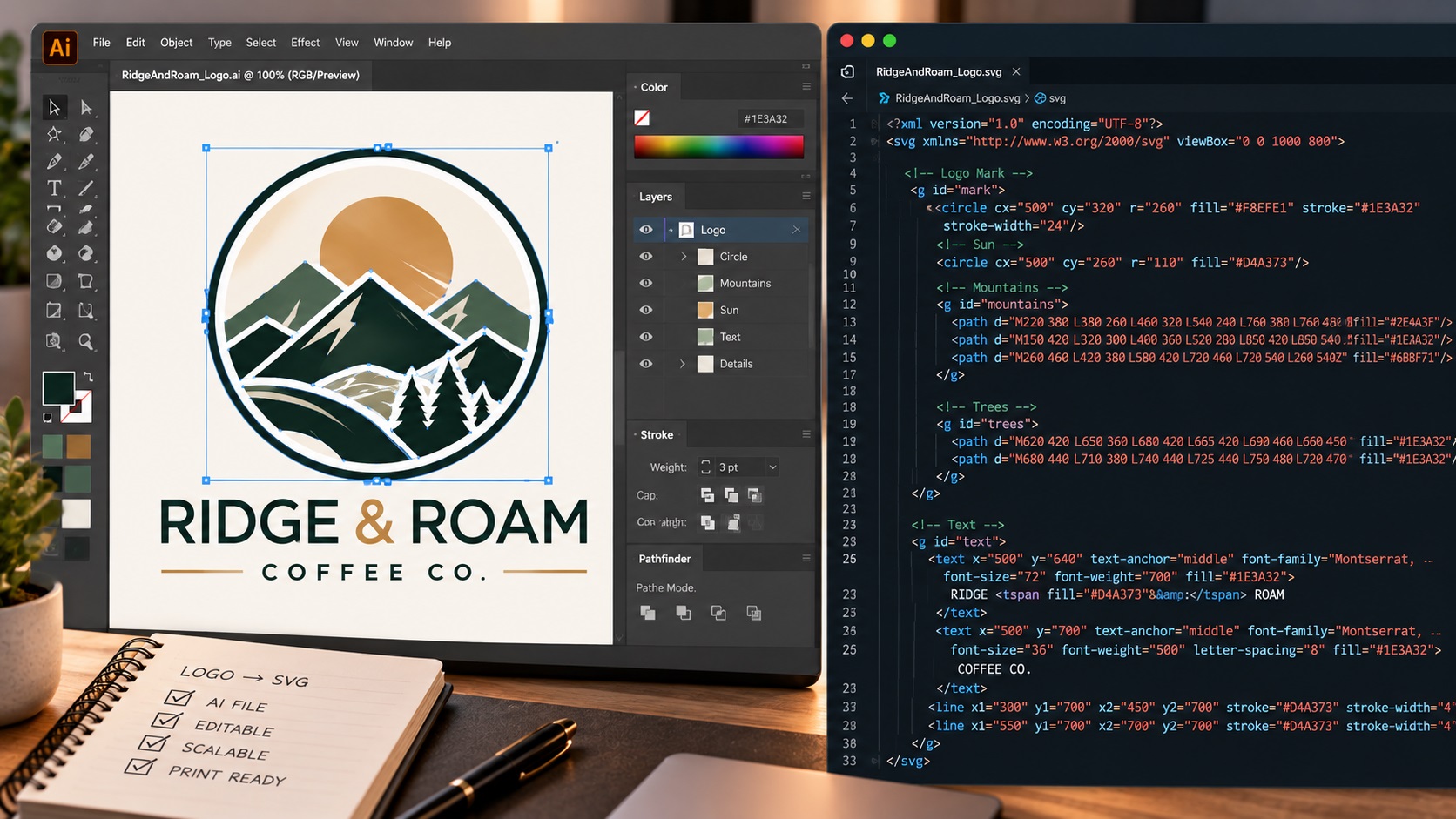Viewport: 1456px width, 819px height.
Task: Open the explorer icon beside SVG tab
Action: [x=847, y=71]
